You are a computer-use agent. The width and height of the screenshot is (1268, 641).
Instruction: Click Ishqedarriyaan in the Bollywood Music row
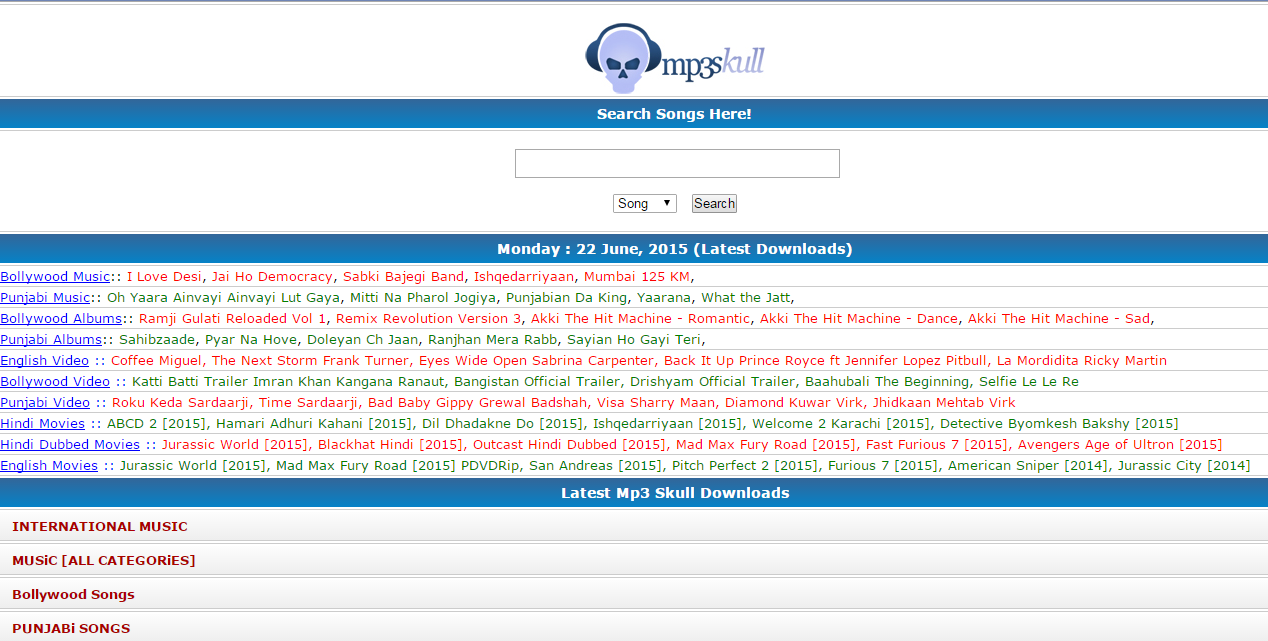point(524,276)
